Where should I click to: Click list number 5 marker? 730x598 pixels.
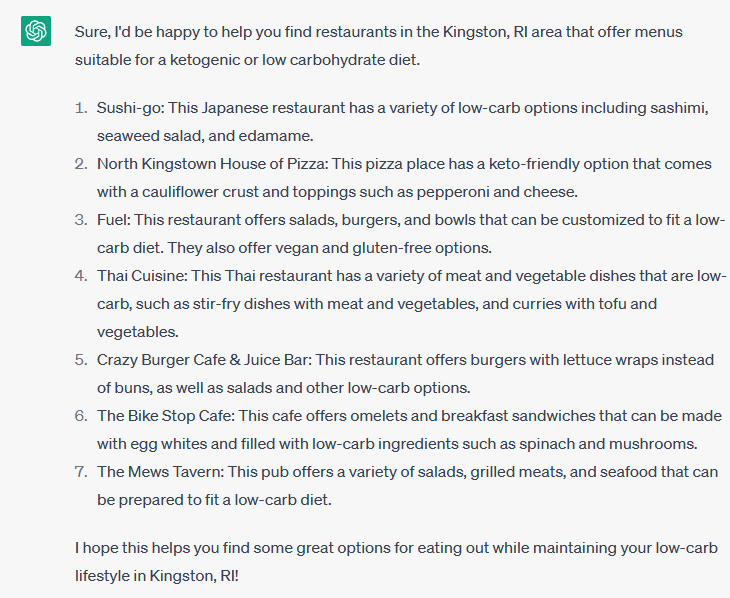pos(81,360)
